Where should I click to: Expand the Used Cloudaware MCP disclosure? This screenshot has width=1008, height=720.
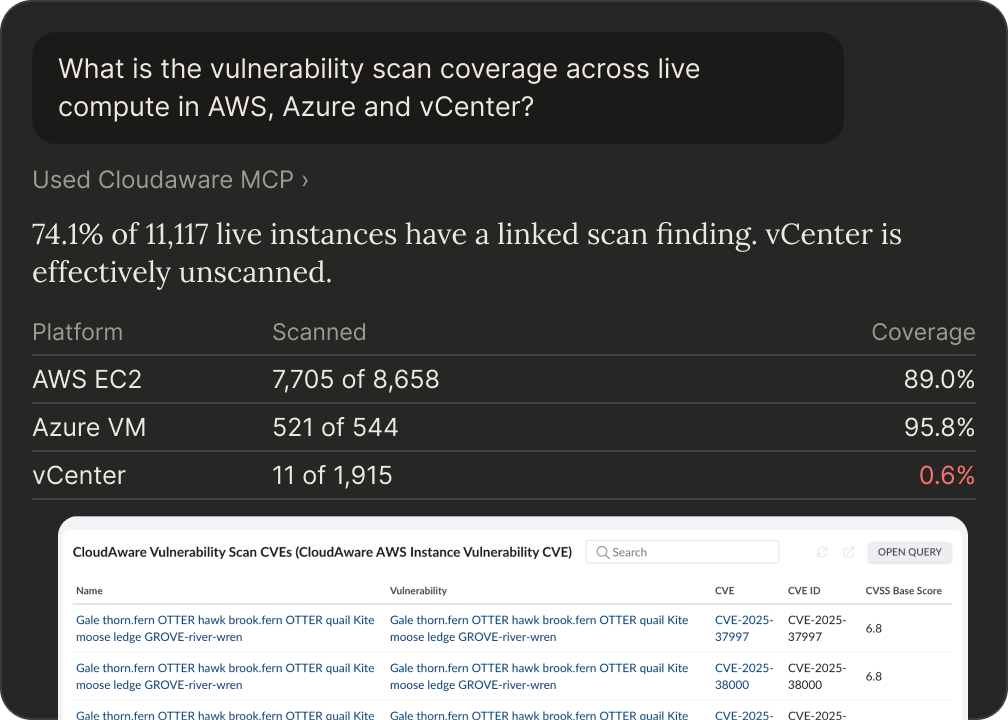tap(170, 180)
